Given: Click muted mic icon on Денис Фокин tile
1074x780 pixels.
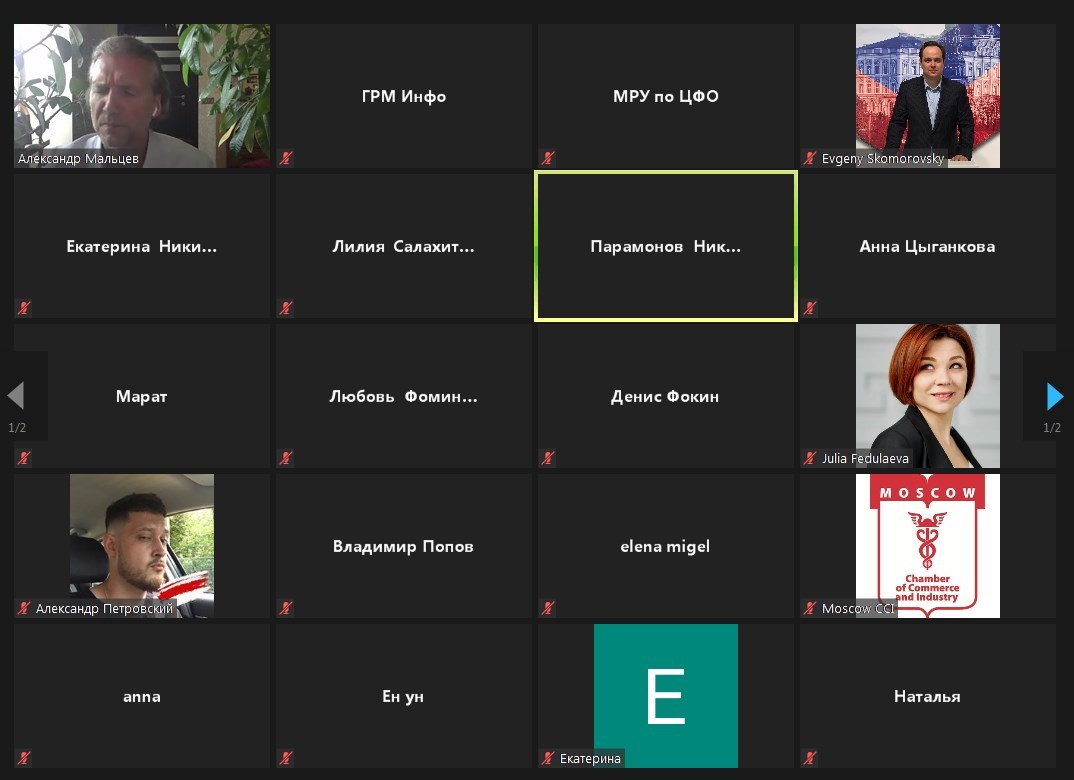Looking at the screenshot, I should coord(548,458).
